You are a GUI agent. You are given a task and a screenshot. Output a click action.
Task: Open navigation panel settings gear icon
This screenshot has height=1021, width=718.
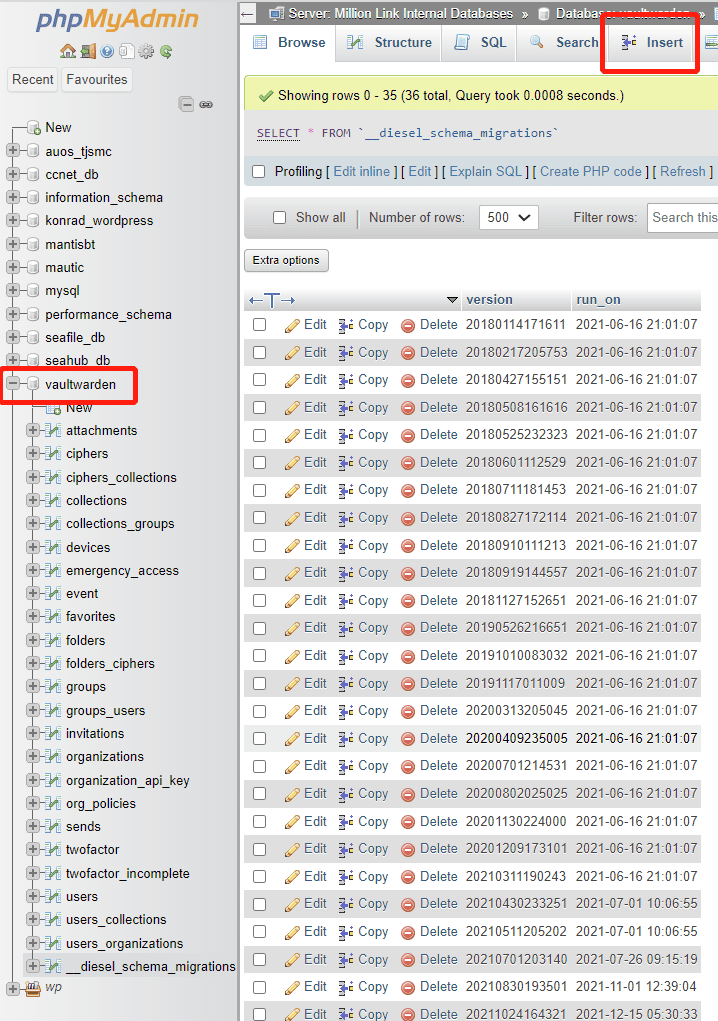click(146, 51)
